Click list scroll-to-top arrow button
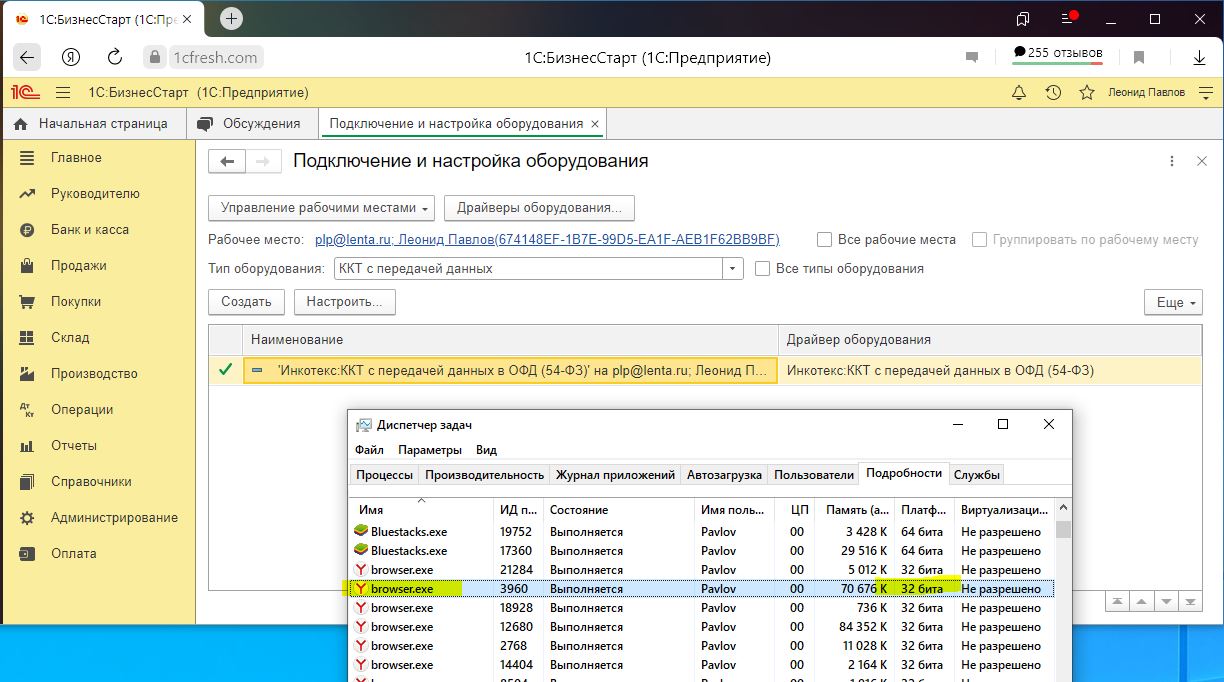 click(1117, 601)
